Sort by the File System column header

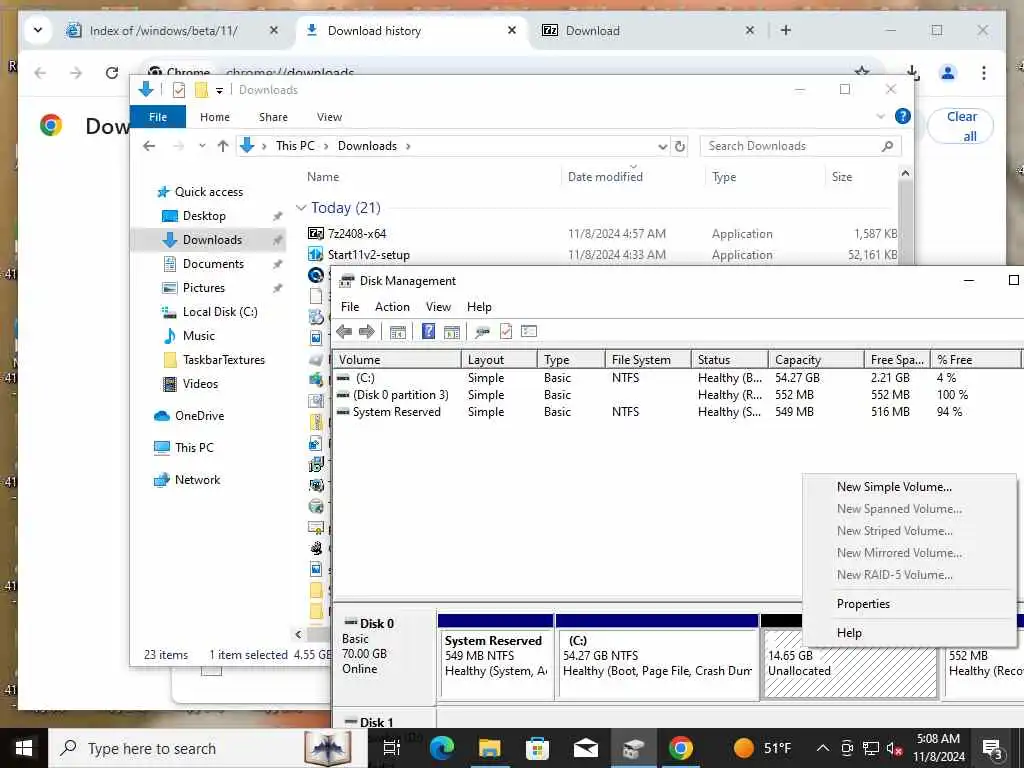[x=647, y=360]
